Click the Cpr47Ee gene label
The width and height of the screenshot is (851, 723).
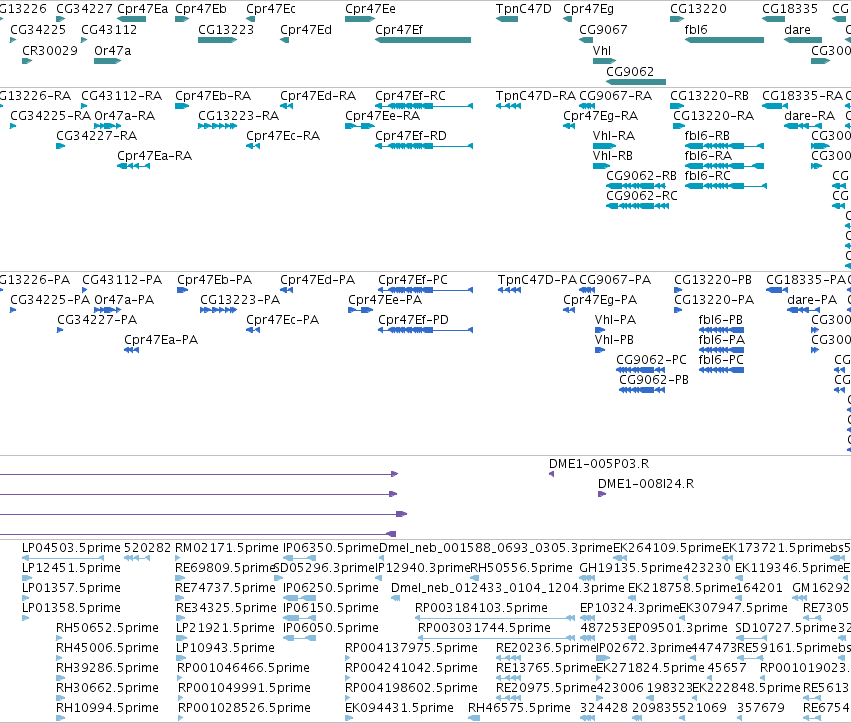(370, 9)
